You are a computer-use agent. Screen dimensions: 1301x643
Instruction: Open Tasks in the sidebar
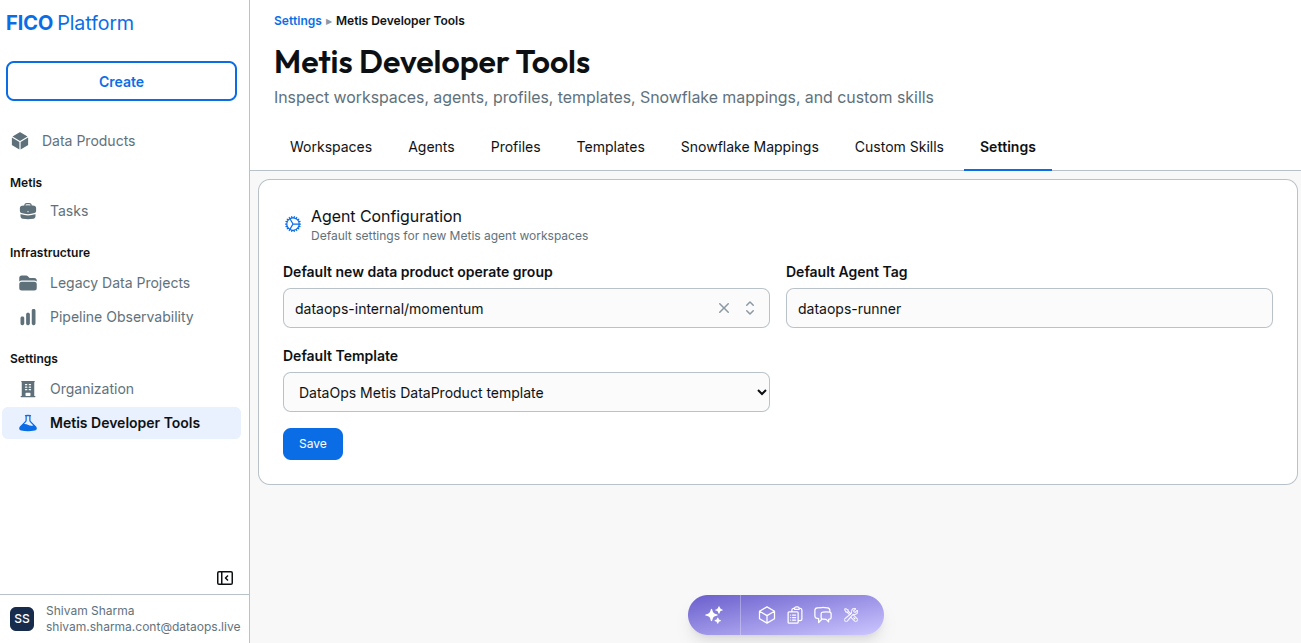tap(121, 211)
